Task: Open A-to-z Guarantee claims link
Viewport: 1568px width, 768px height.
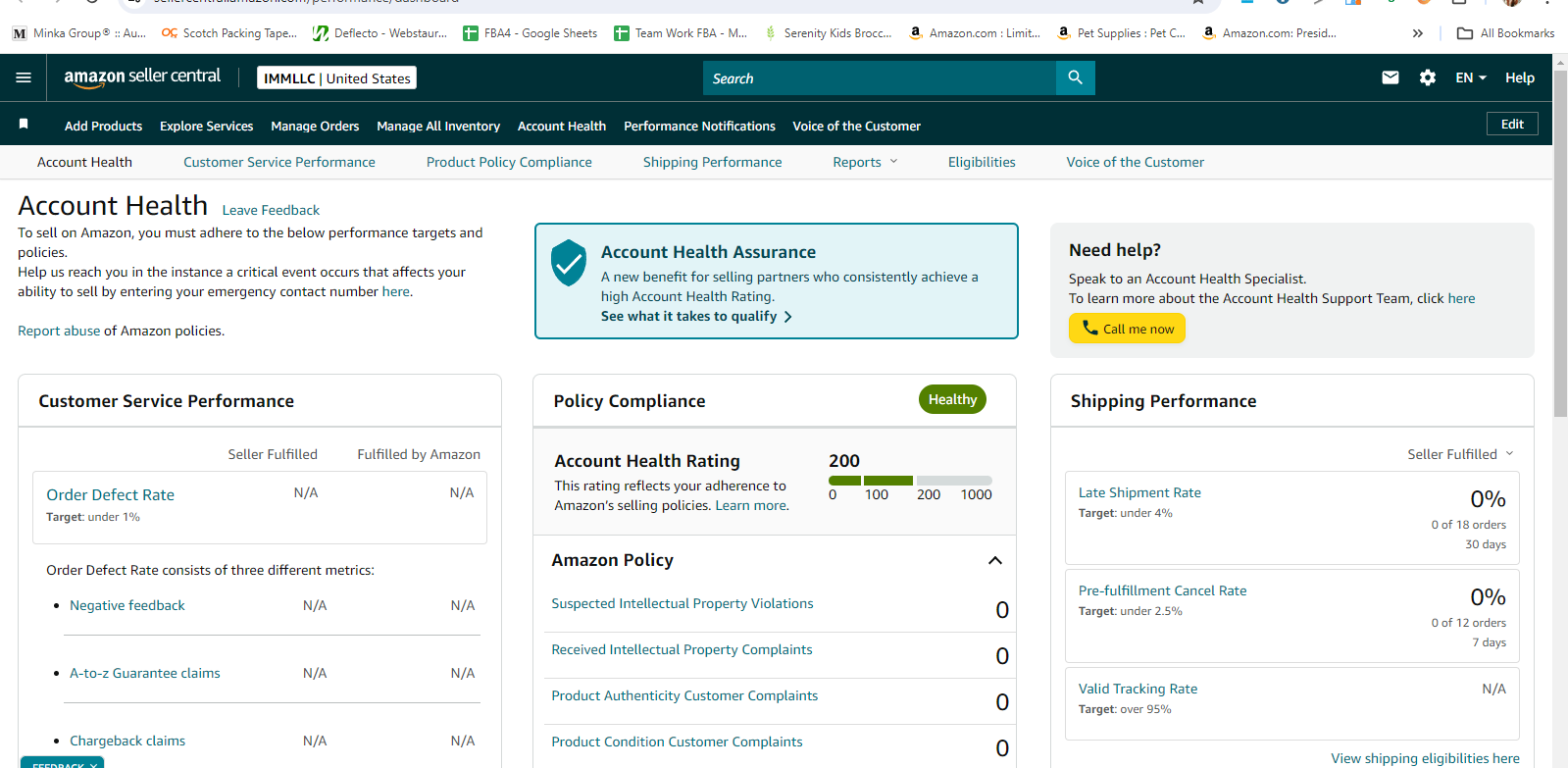Action: 145,673
